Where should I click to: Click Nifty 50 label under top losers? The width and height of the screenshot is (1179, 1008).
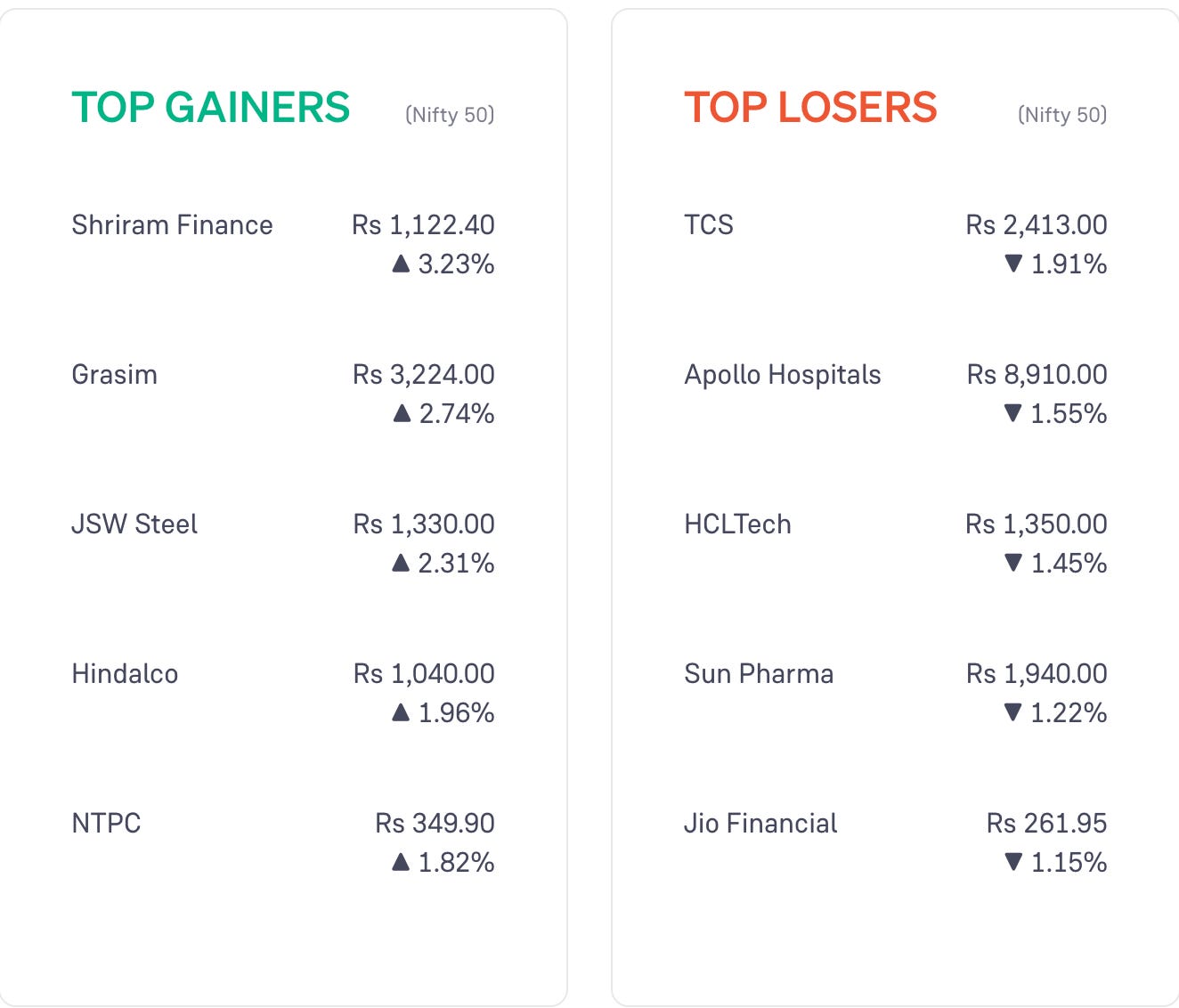click(x=1062, y=115)
